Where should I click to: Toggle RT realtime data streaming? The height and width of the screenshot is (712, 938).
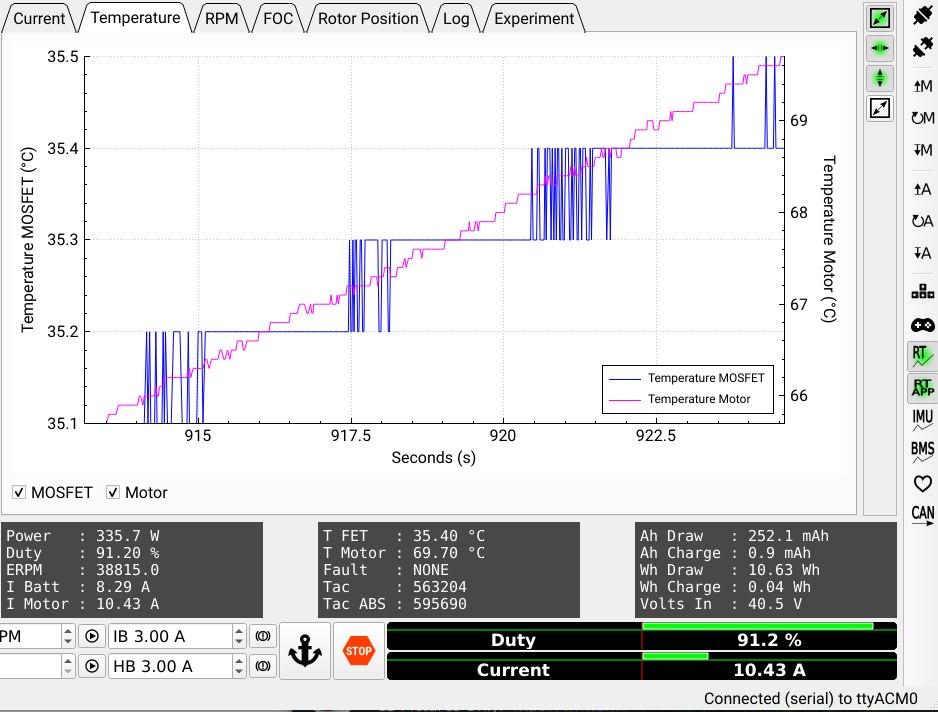tap(922, 355)
